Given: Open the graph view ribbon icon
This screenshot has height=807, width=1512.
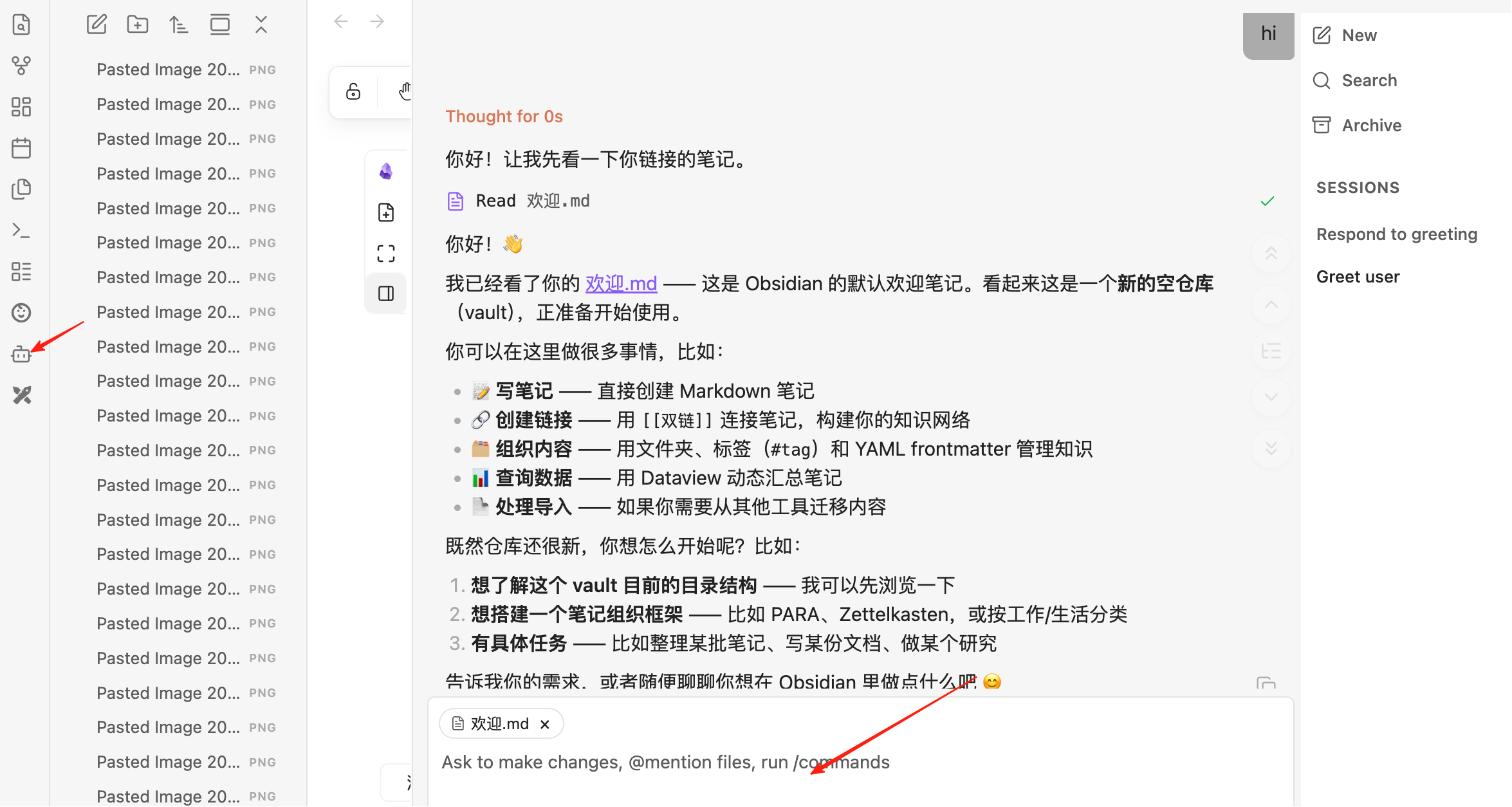Looking at the screenshot, I should [x=21, y=66].
